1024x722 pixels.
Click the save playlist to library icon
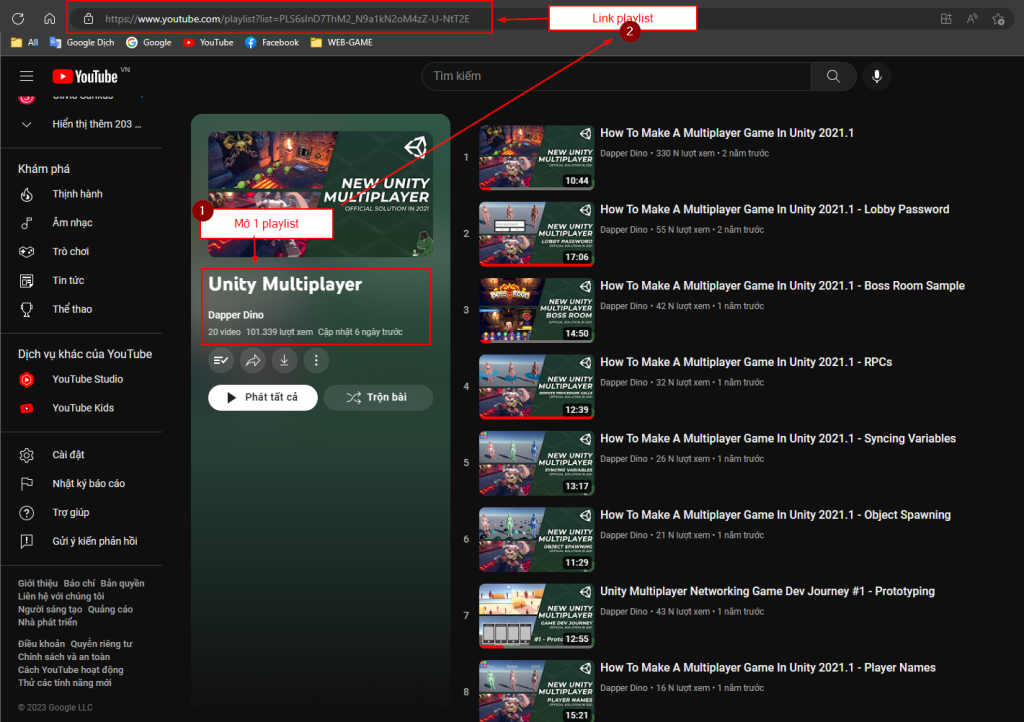tap(221, 360)
